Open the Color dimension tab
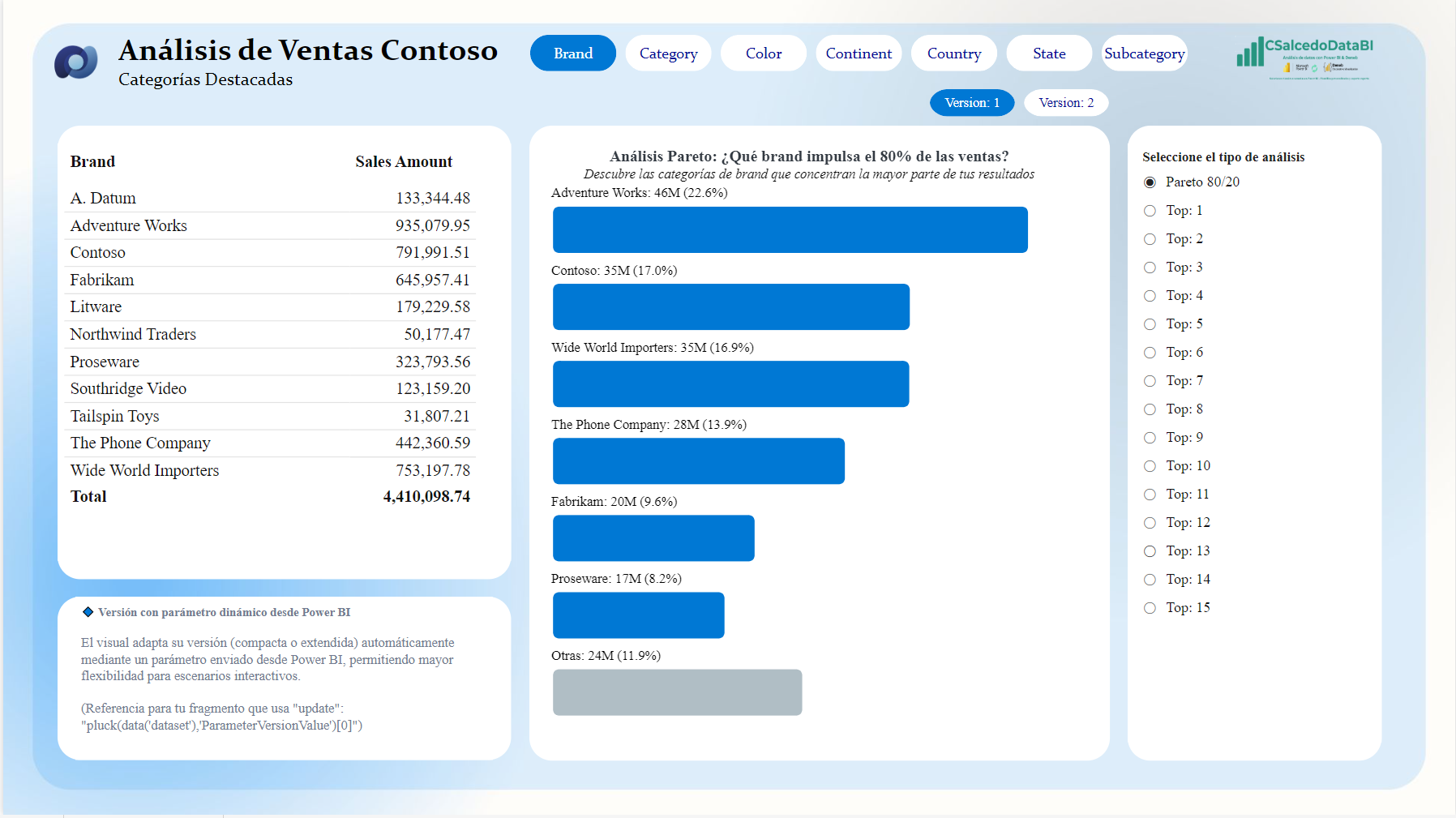The width and height of the screenshot is (1456, 818). point(763,54)
